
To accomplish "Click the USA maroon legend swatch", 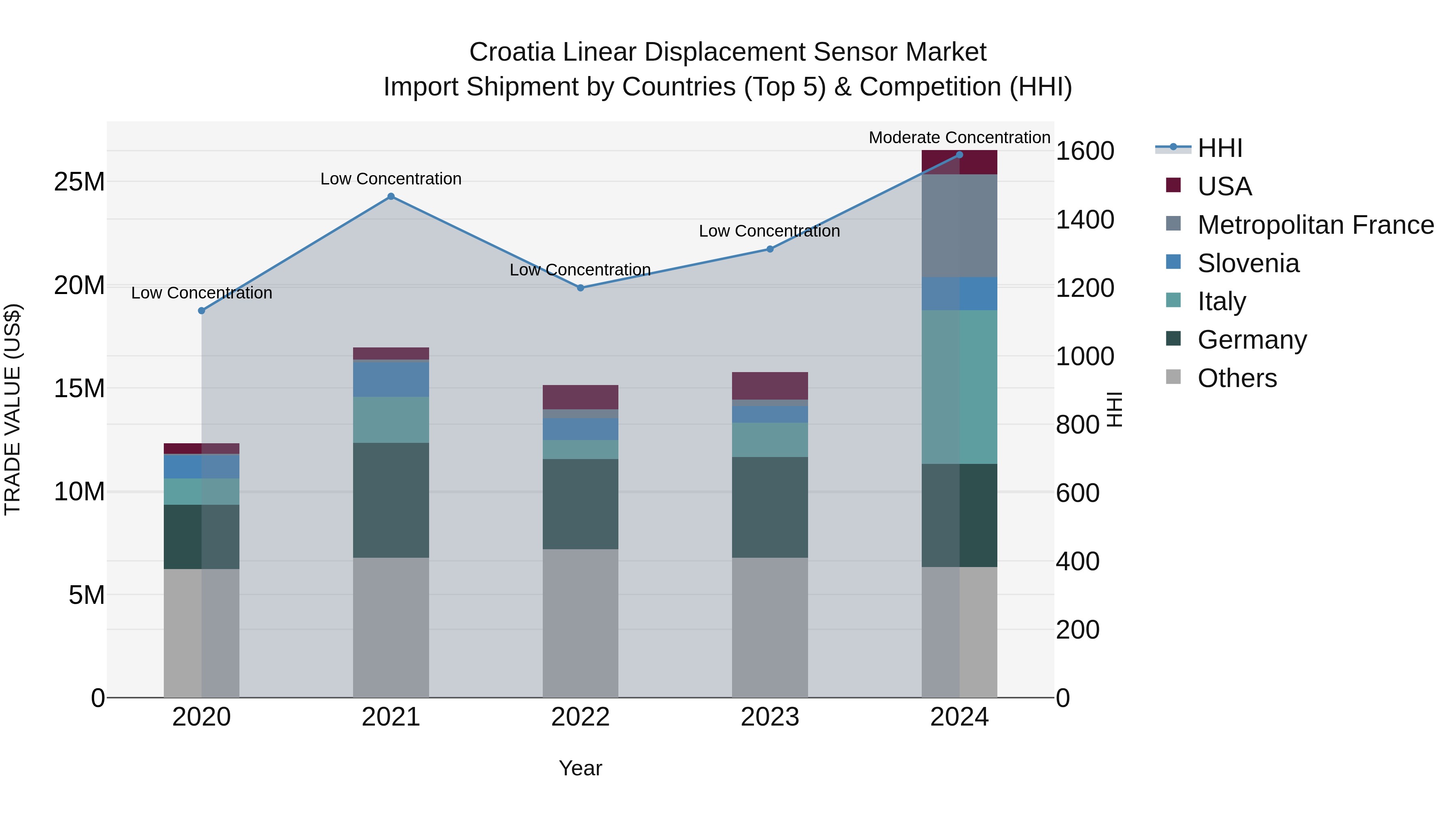I will pyautogui.click(x=1173, y=185).
